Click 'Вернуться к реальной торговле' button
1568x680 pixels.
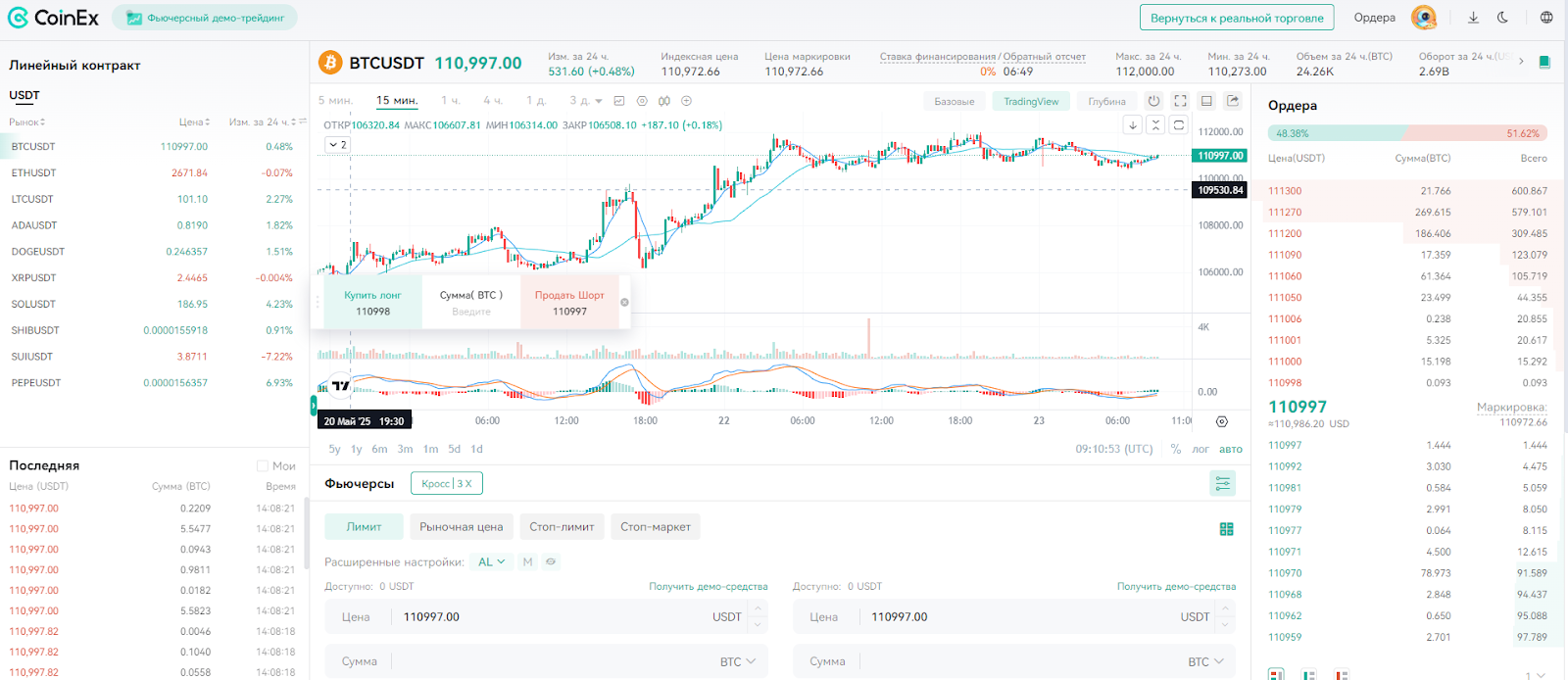[1237, 18]
